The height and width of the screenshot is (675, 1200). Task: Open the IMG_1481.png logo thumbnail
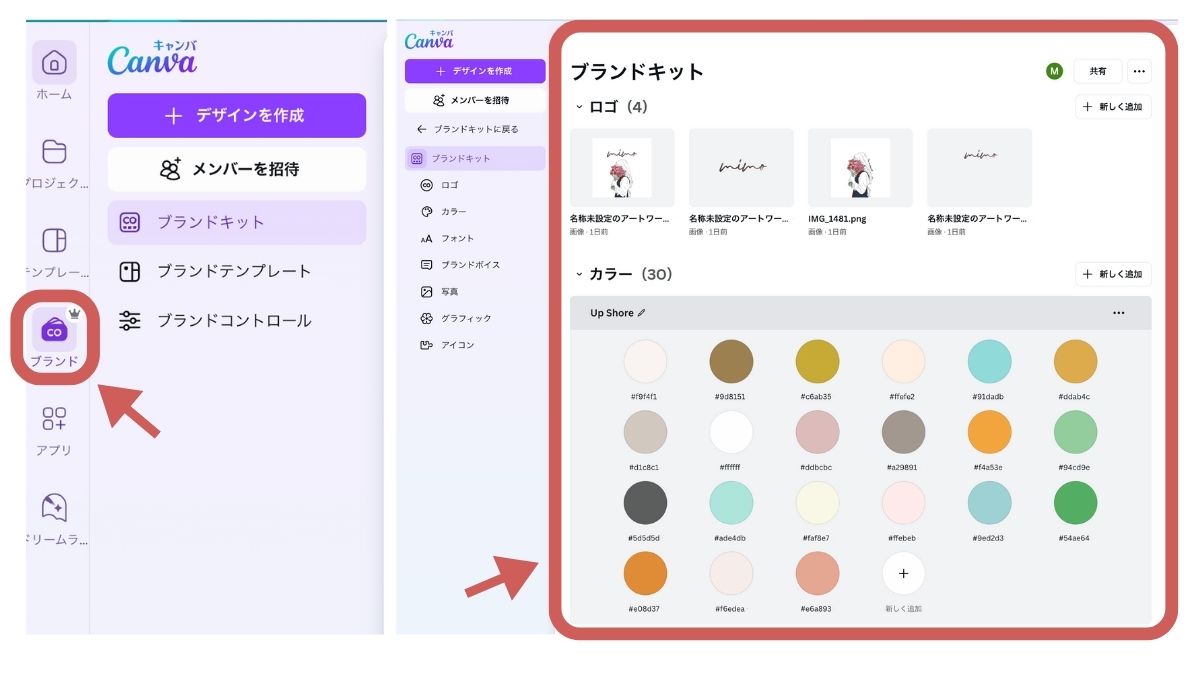(860, 167)
